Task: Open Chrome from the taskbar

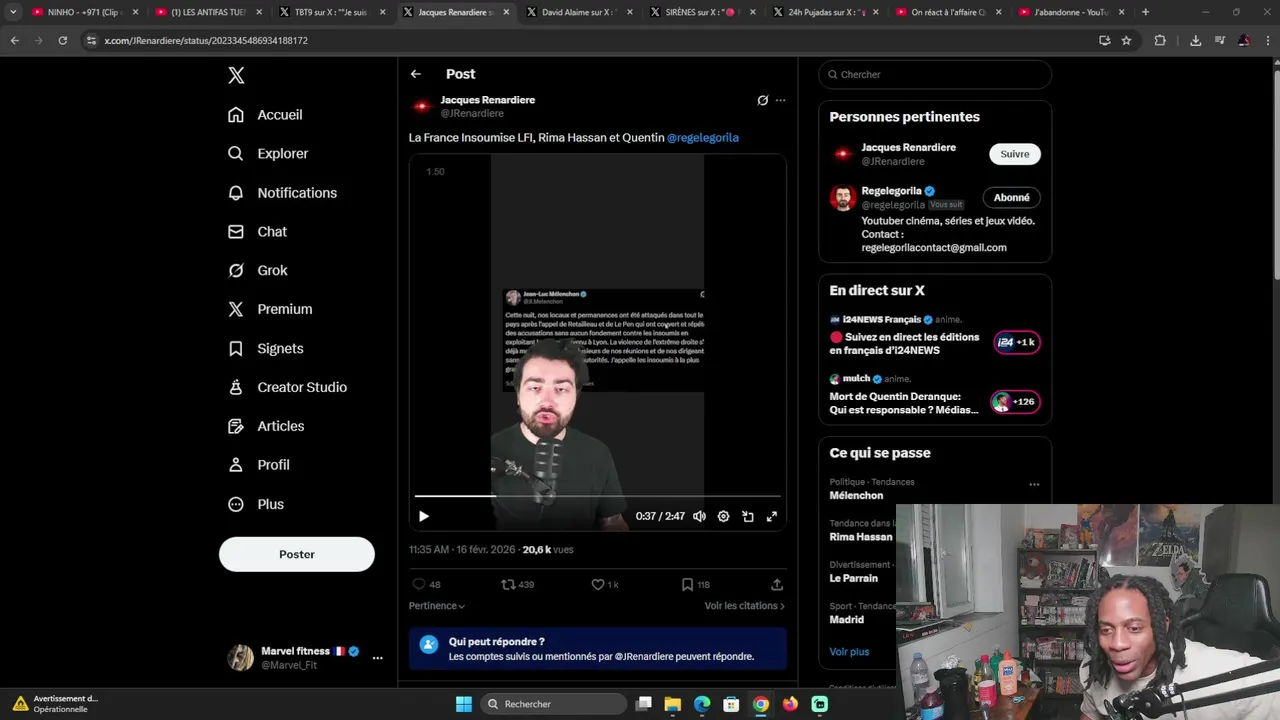Action: tap(761, 704)
